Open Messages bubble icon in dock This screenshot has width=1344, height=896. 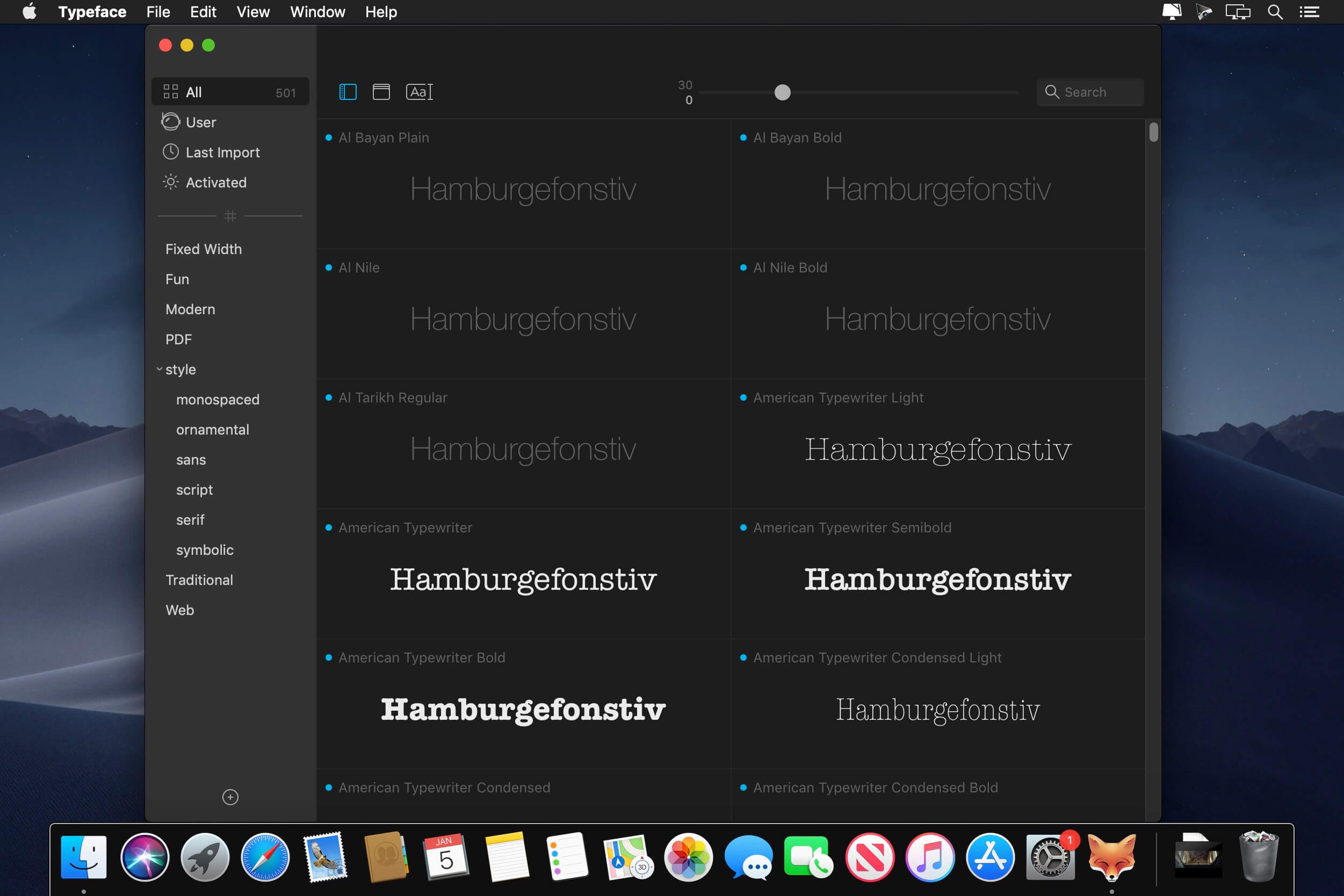click(x=749, y=857)
